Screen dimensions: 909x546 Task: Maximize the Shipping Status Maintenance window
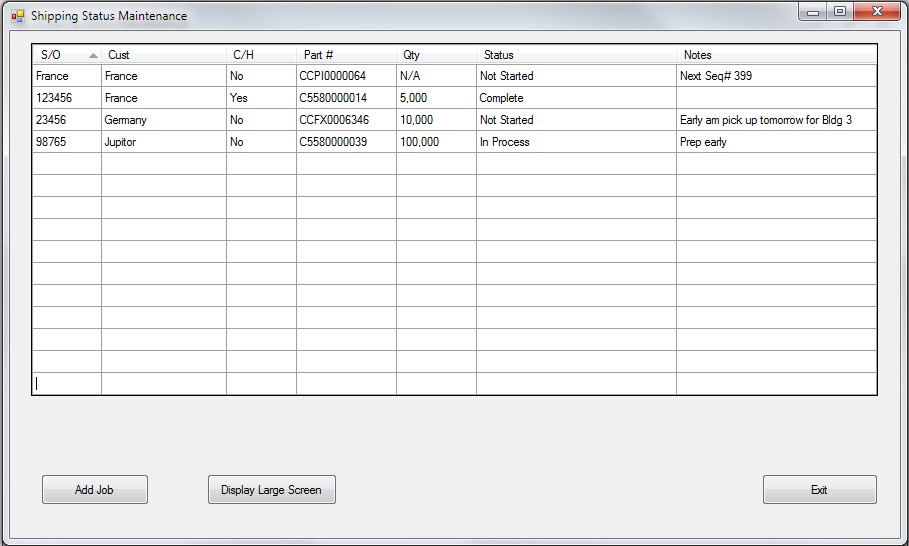coord(839,12)
